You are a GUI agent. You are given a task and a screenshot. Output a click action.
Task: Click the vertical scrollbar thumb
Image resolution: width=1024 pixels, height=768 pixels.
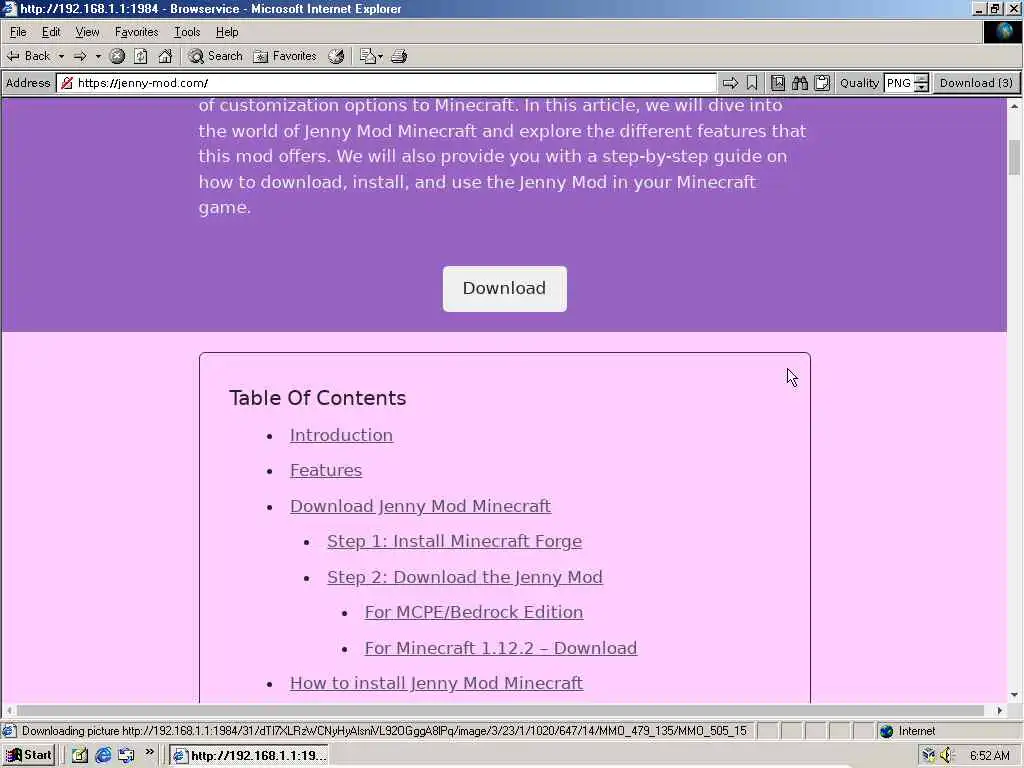1014,157
